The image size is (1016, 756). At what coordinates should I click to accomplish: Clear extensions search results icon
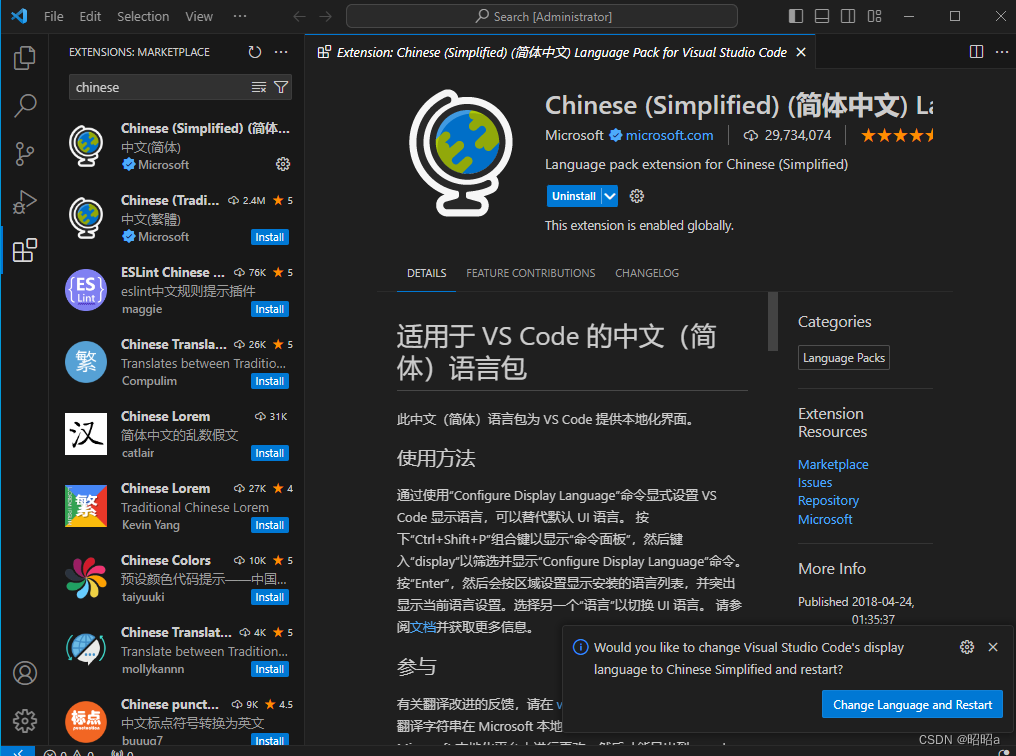pos(259,87)
